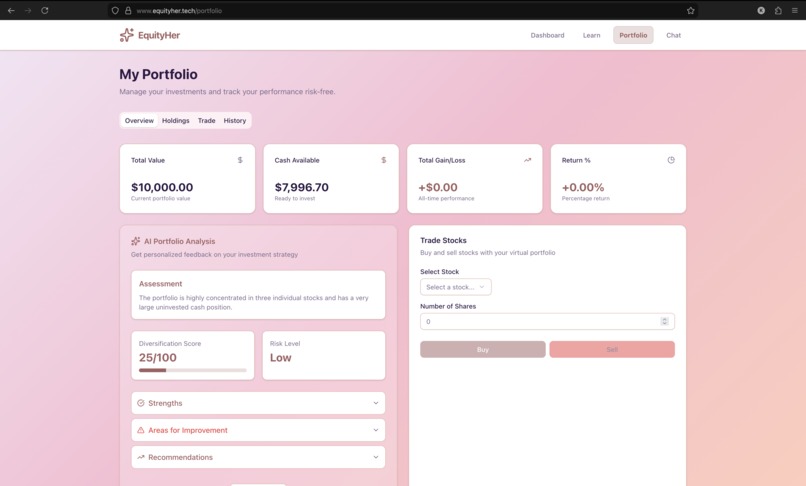Click the Number of Shares stepper arrows

(x=664, y=321)
